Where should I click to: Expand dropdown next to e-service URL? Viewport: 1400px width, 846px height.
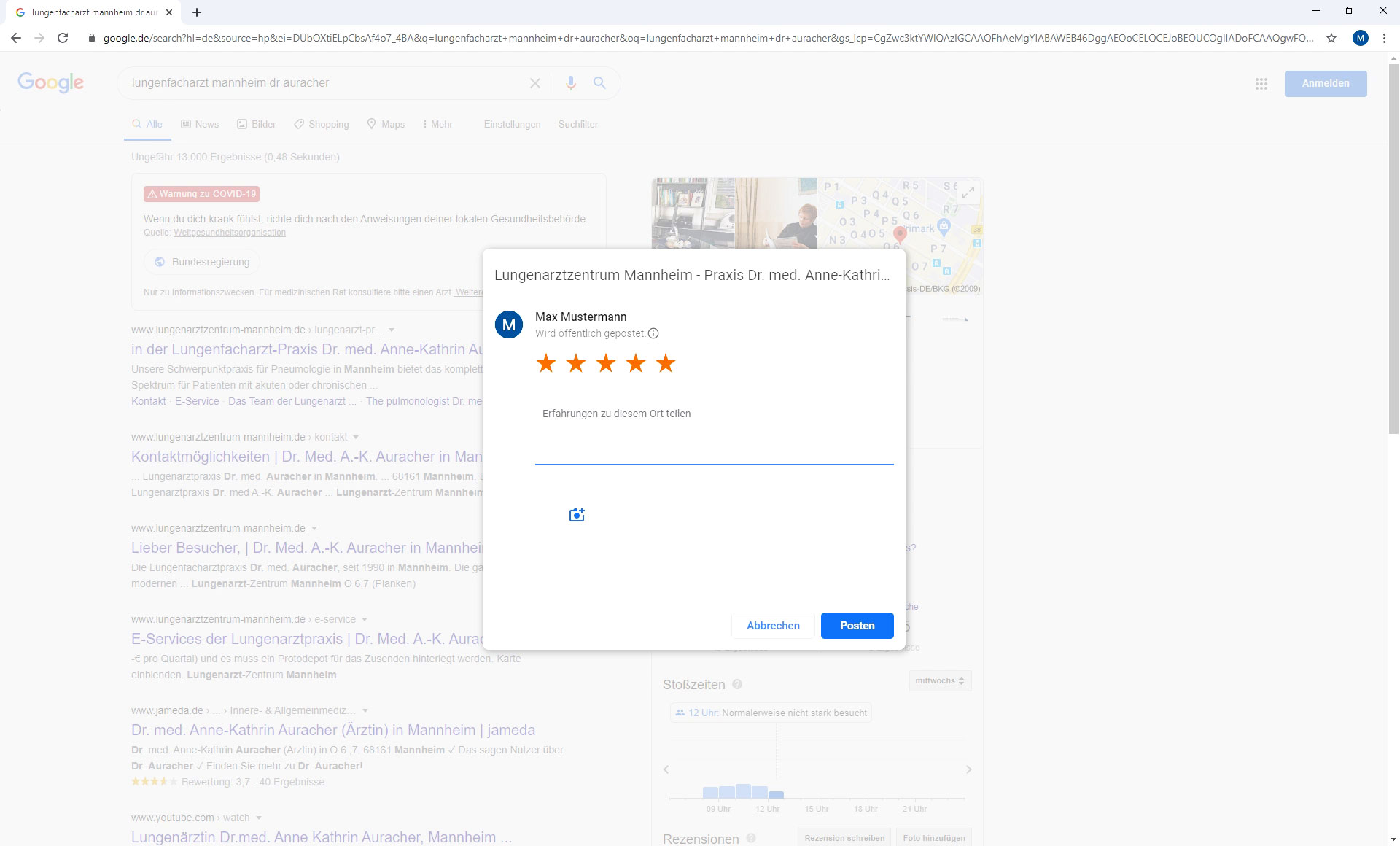pyautogui.click(x=365, y=620)
